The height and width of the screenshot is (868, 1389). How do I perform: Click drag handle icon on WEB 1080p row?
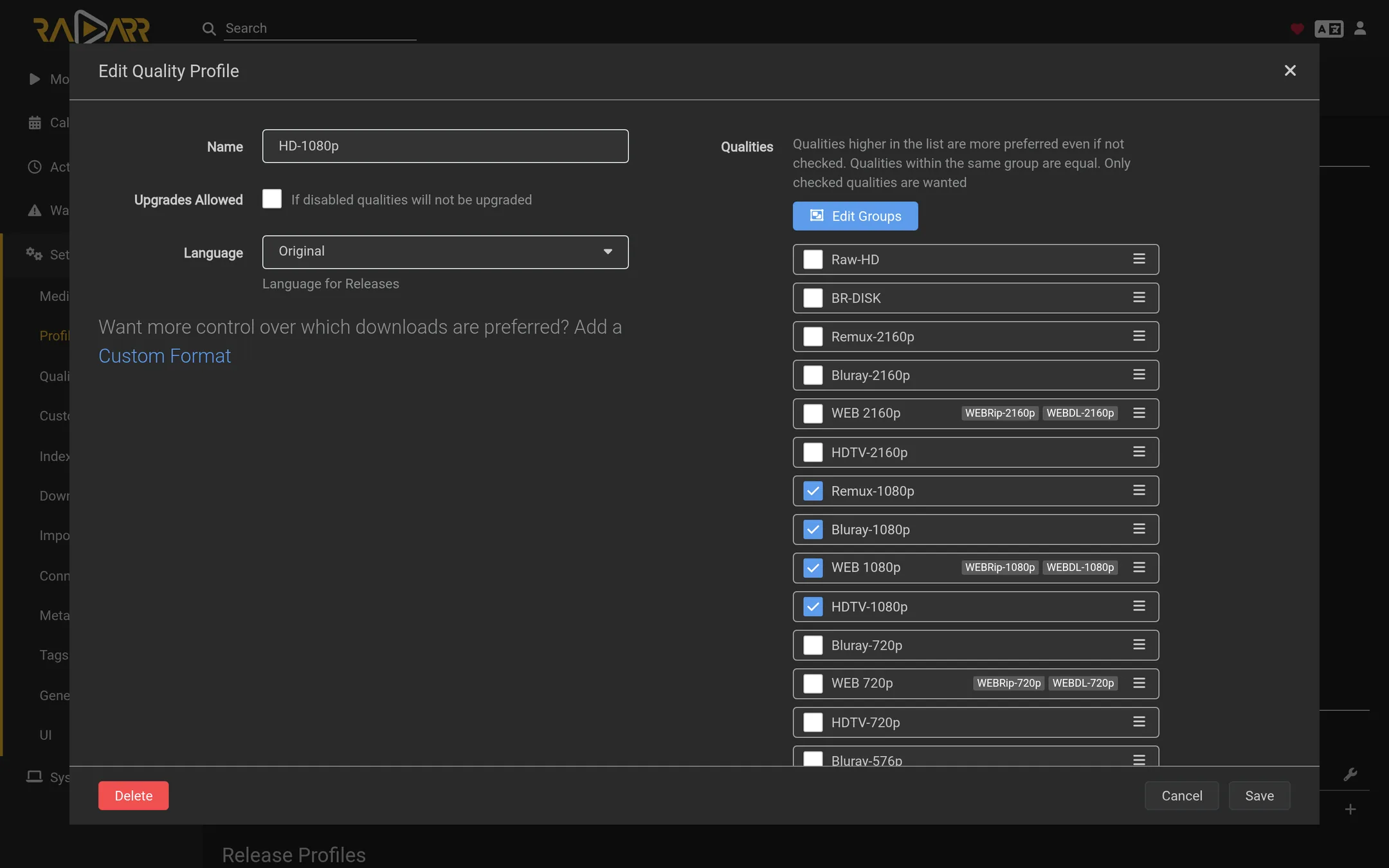(1139, 567)
